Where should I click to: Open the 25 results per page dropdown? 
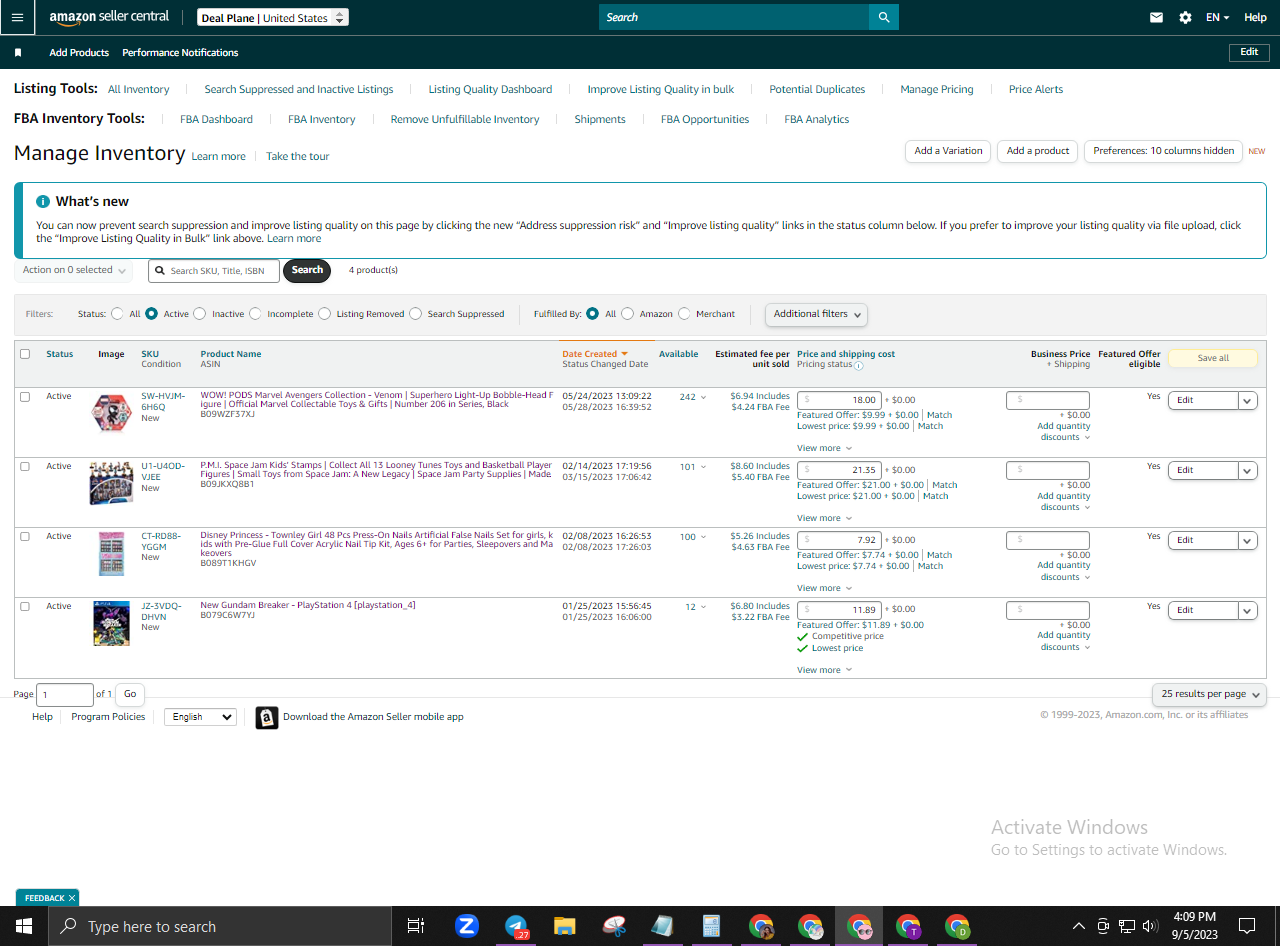click(x=1209, y=694)
